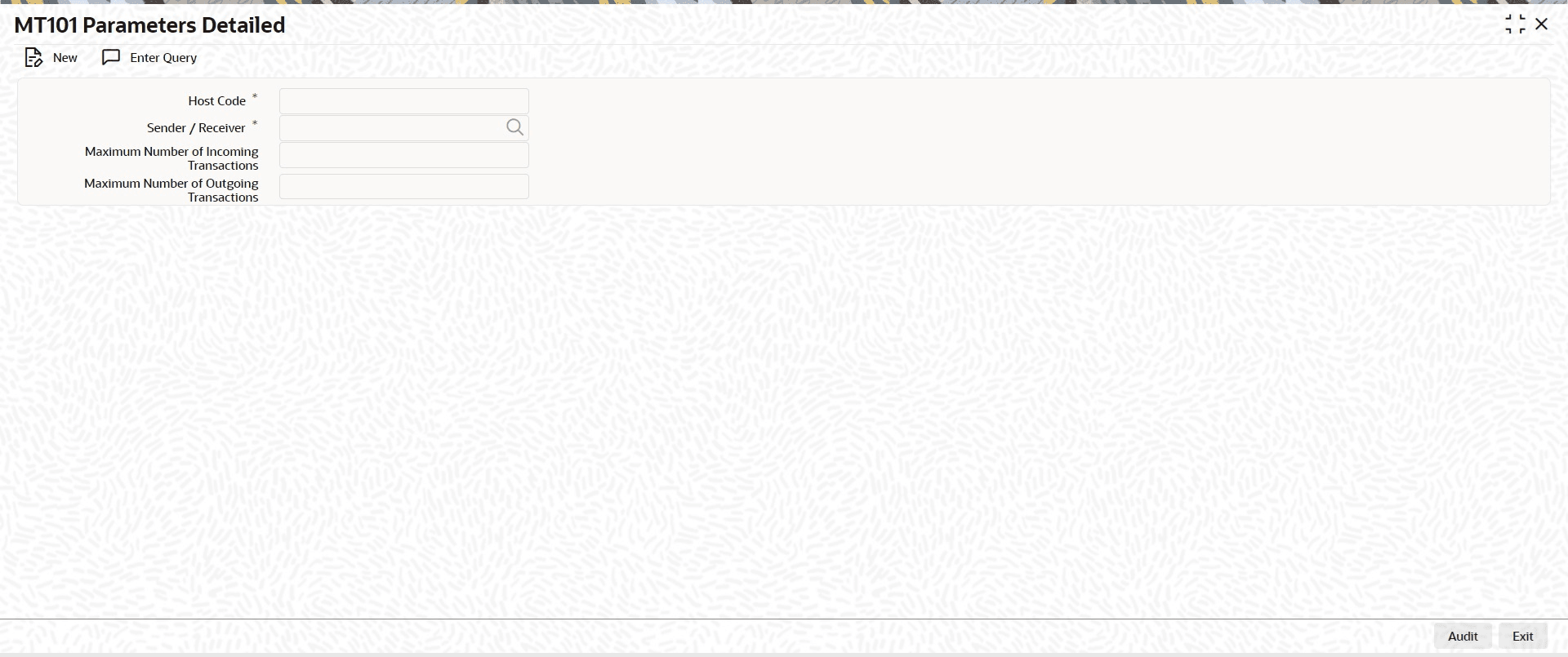Click the required asterisk beside Host Code
Screen dimensions: 1568x657
(255, 97)
